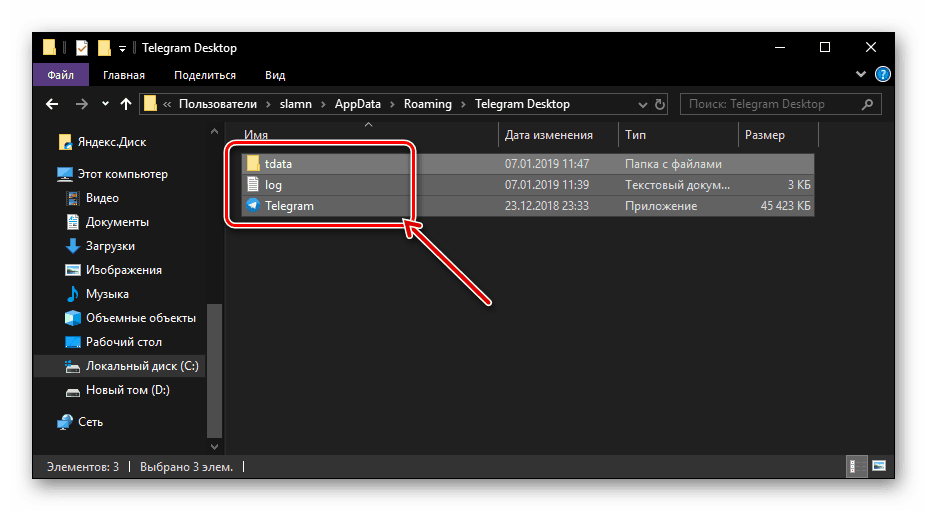Screen dimensions: 927x511
Task: Click the tdata folder icon
Action: (x=253, y=163)
